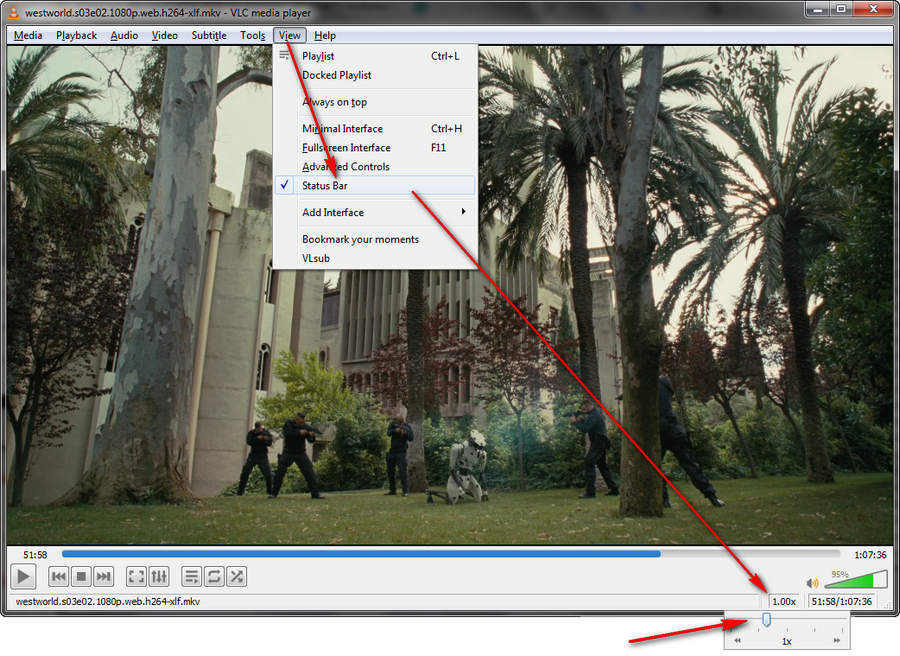Open the Media menu
900x656 pixels.
28,36
